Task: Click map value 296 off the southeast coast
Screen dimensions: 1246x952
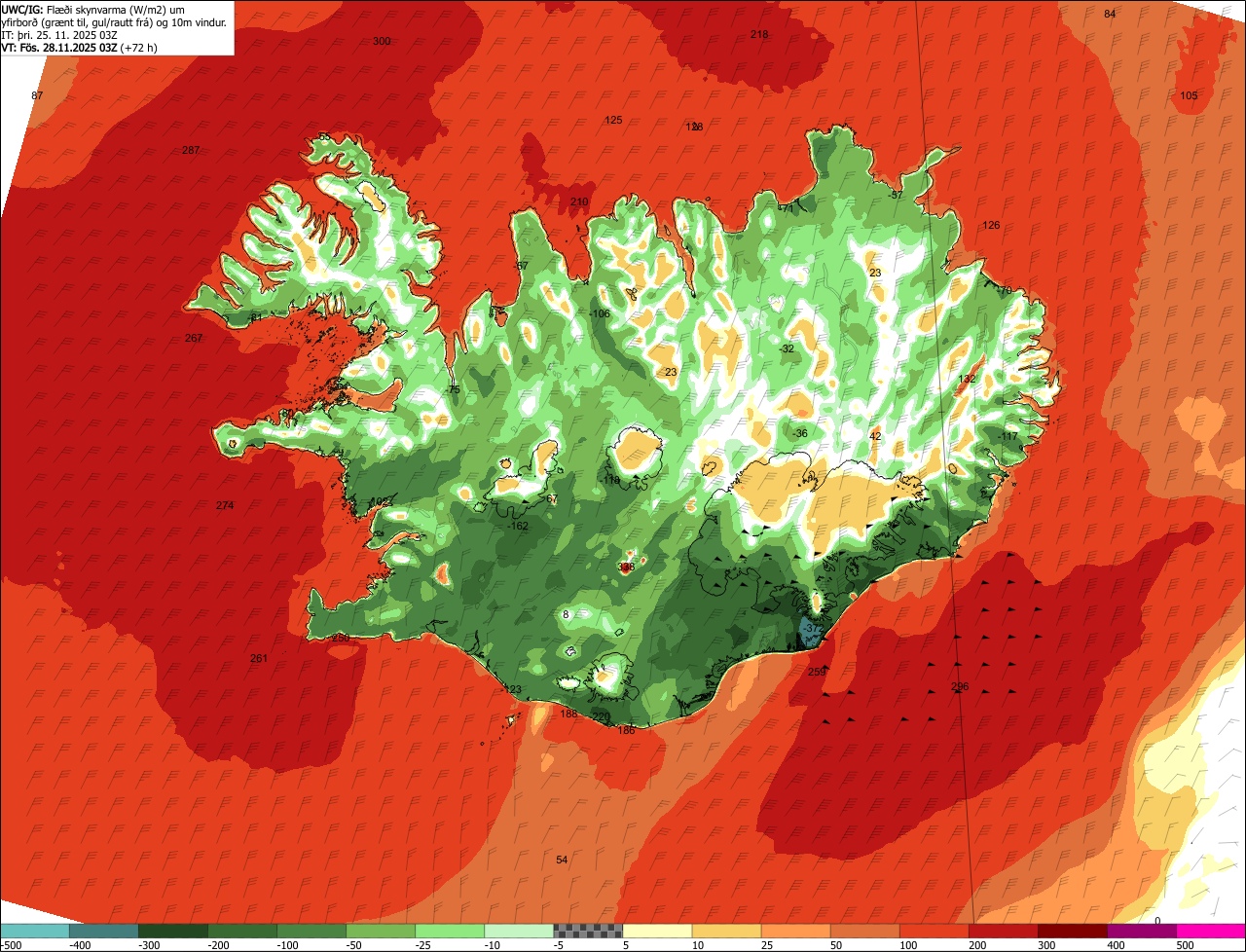Action: [960, 686]
